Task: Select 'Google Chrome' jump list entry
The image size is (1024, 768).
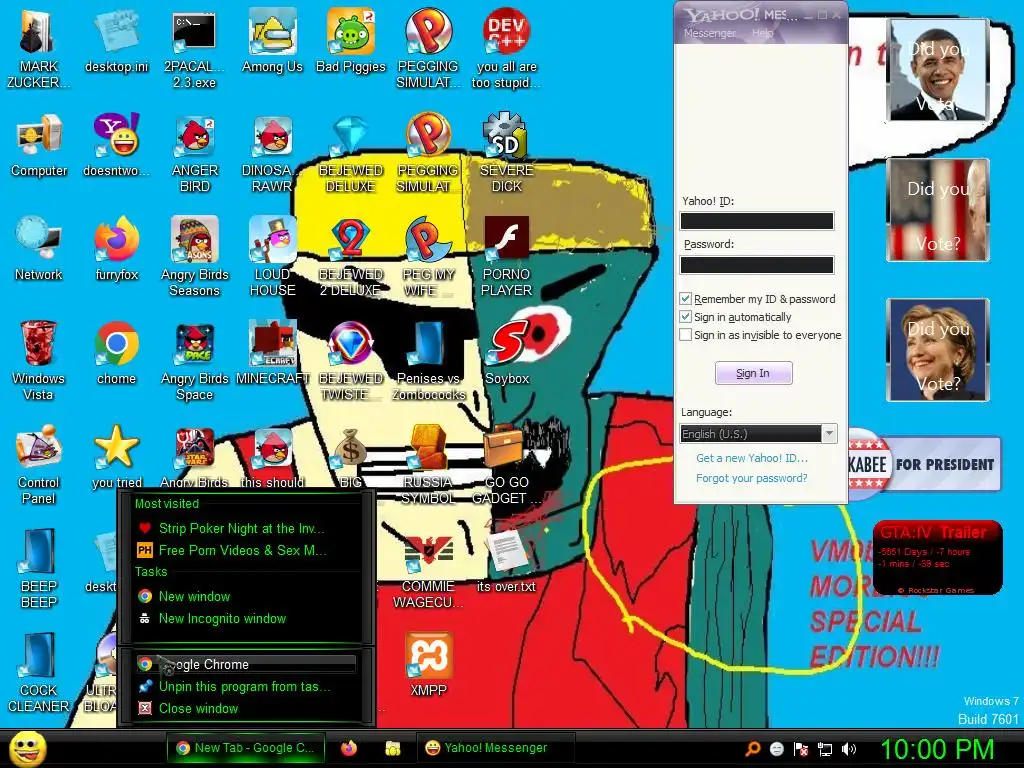Action: [246, 664]
